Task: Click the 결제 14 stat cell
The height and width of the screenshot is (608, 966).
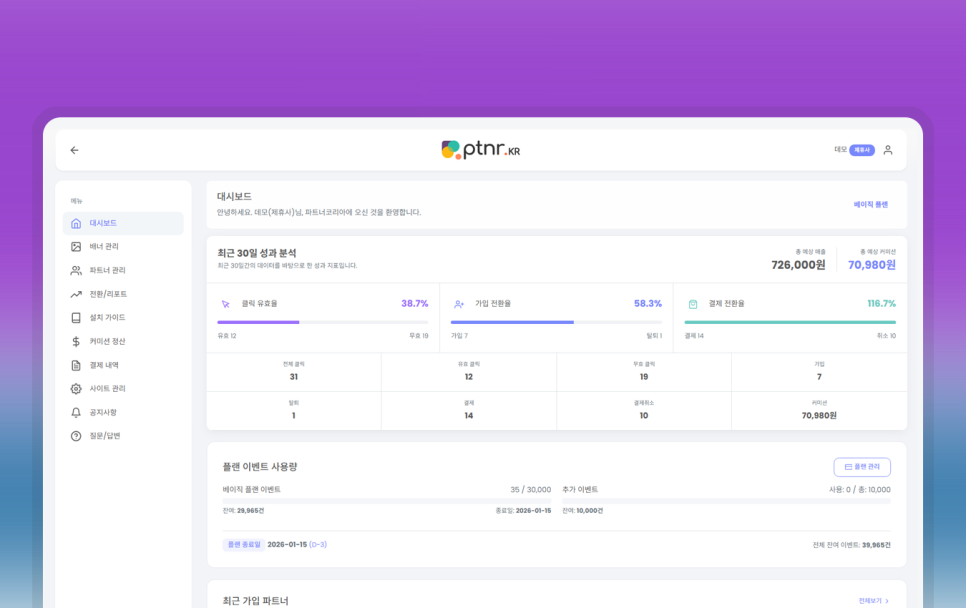Action: click(469, 410)
